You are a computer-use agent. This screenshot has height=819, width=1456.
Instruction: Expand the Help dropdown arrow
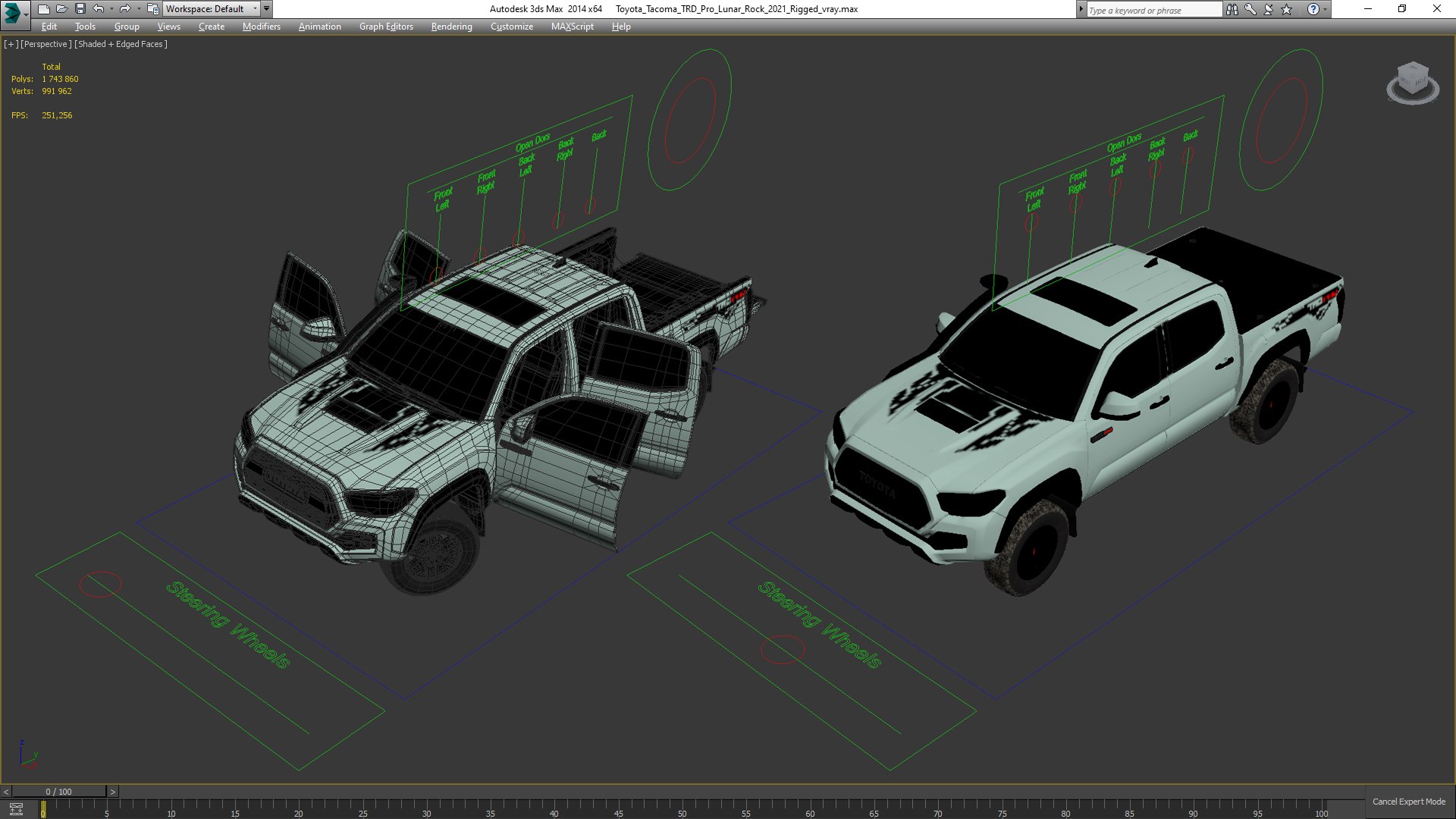(x=1326, y=9)
